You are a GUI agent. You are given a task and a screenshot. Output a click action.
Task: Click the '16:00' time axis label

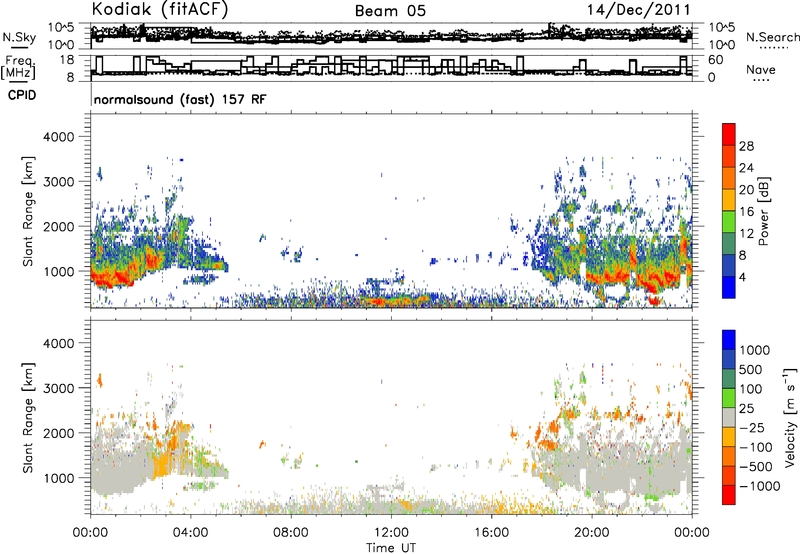tap(491, 533)
